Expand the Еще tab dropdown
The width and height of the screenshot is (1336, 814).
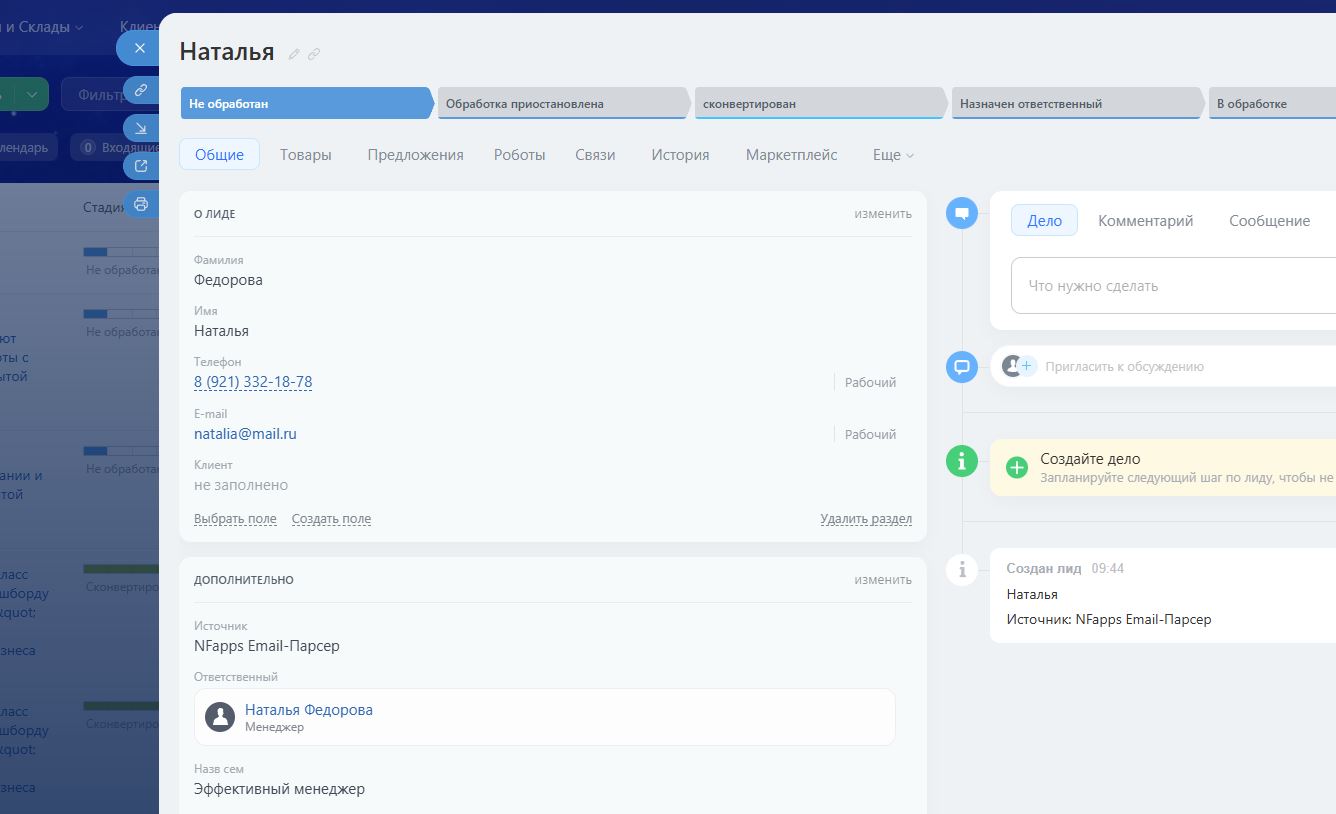pyautogui.click(x=893, y=155)
